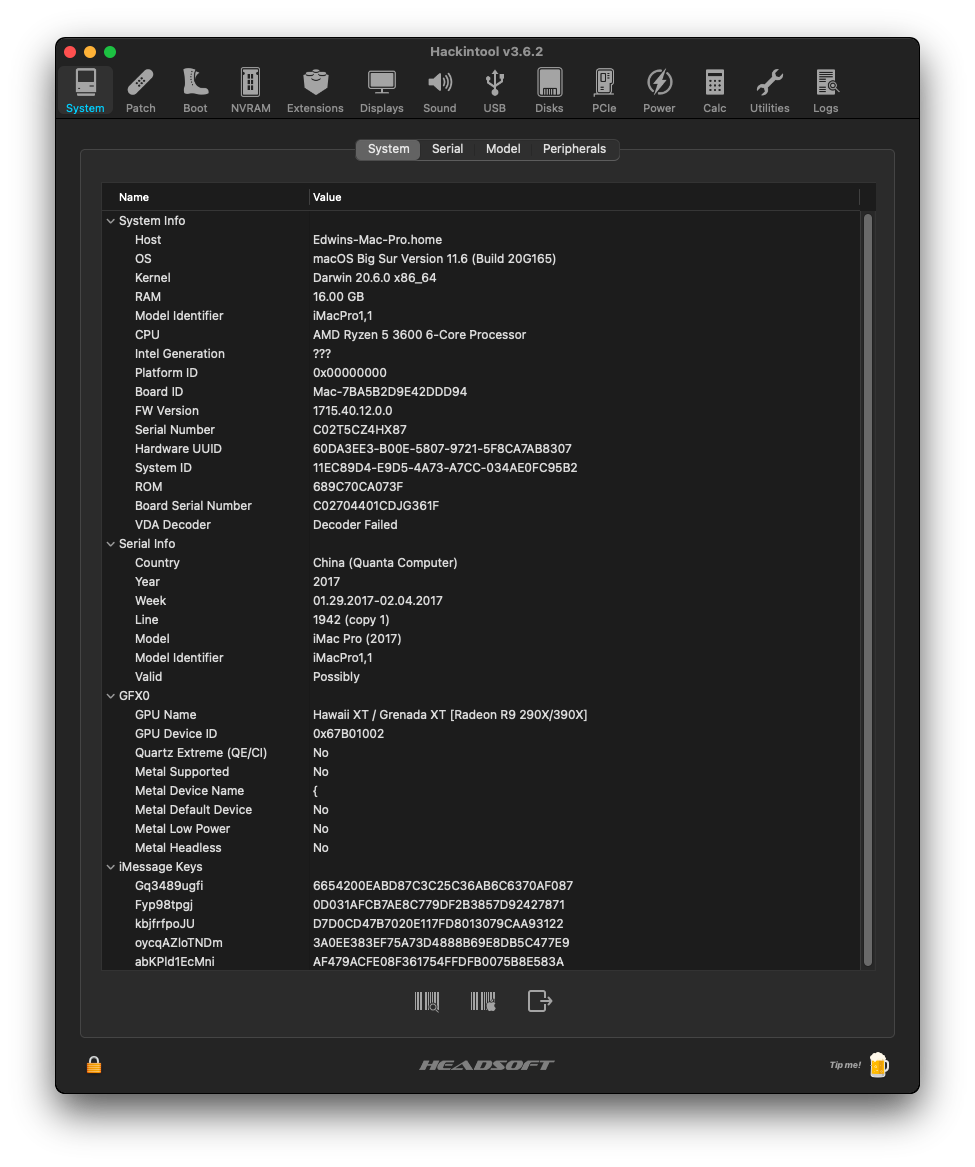This screenshot has width=975, height=1167.
Task: Collapse the GFX0 group
Action: (111, 696)
